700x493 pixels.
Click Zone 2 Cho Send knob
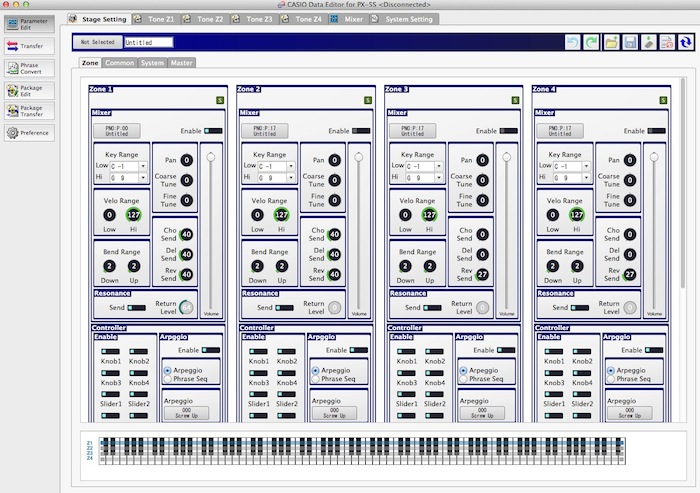(334, 234)
